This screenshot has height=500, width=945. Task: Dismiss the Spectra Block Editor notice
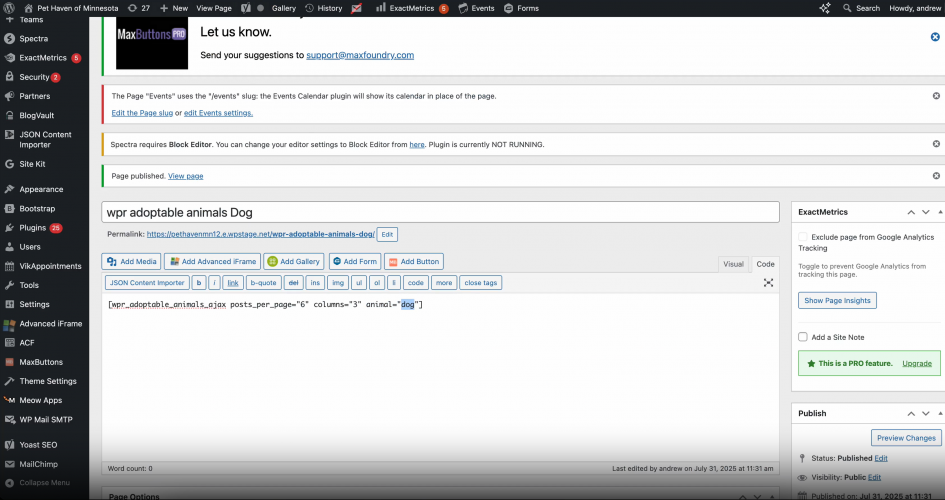936,144
